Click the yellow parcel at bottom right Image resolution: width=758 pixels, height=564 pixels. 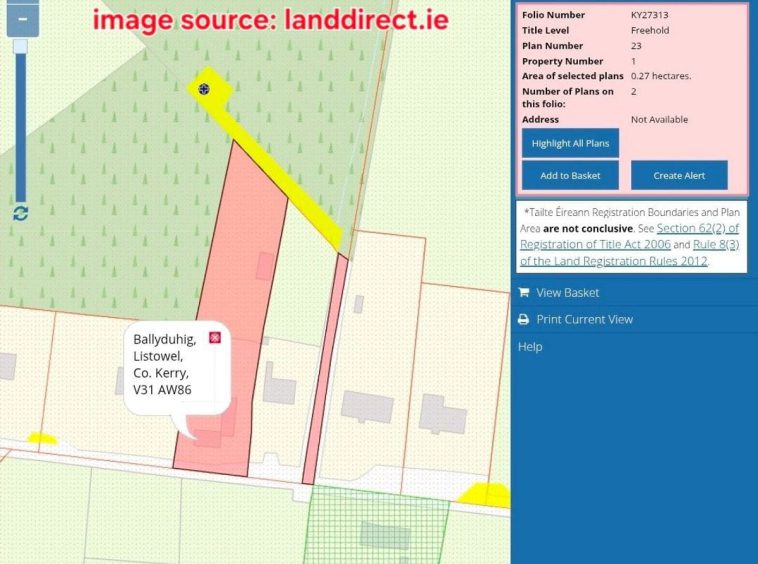486,494
